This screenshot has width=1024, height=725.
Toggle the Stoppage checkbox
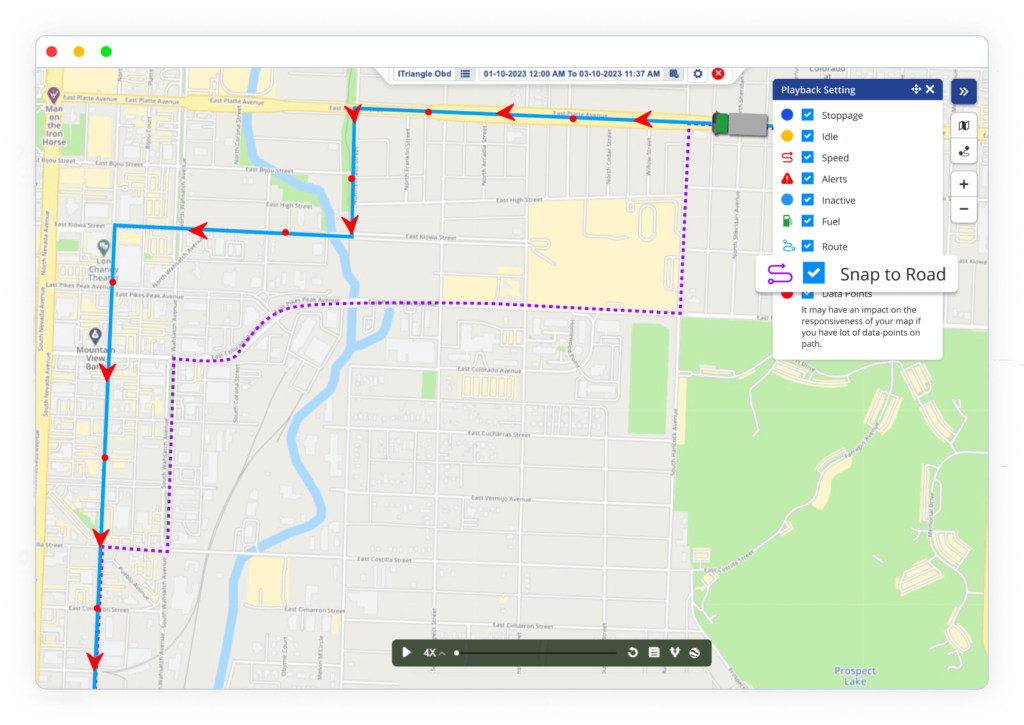pos(808,115)
